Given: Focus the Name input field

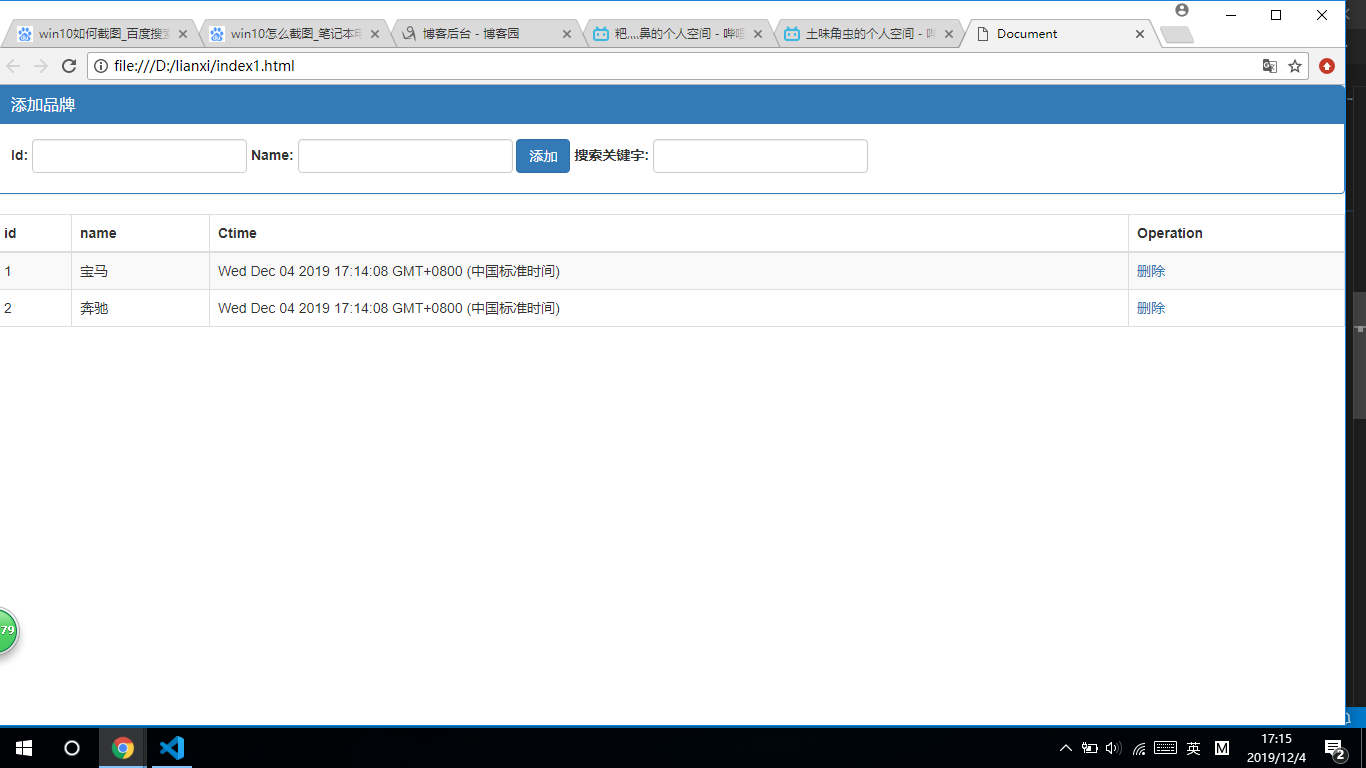Looking at the screenshot, I should coord(405,156).
